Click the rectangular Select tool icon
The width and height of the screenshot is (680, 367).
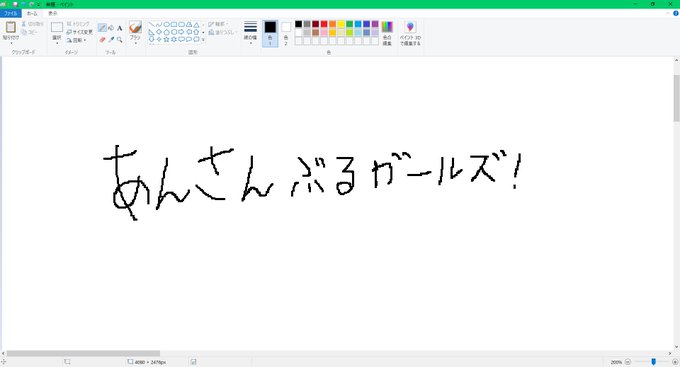click(57, 27)
